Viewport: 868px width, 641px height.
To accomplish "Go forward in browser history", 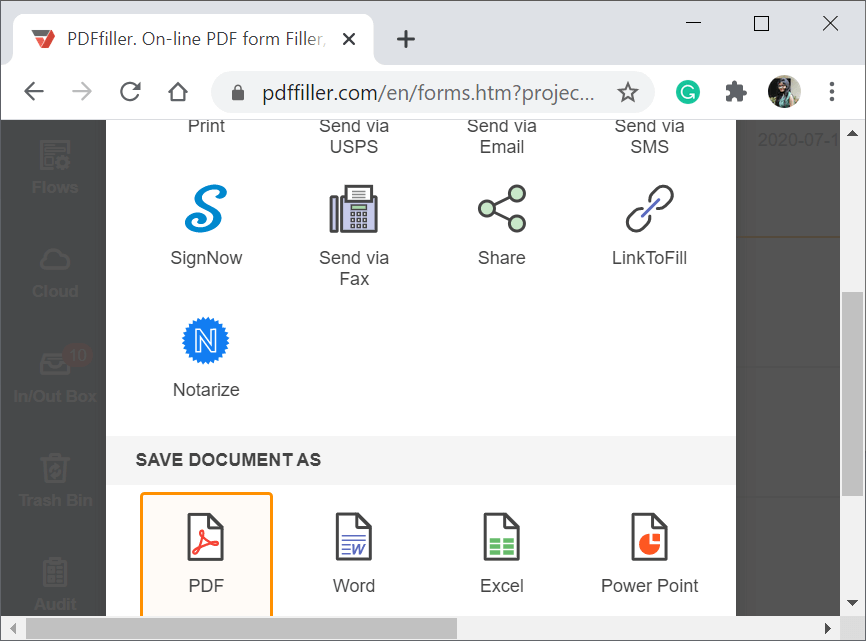I will 82,91.
